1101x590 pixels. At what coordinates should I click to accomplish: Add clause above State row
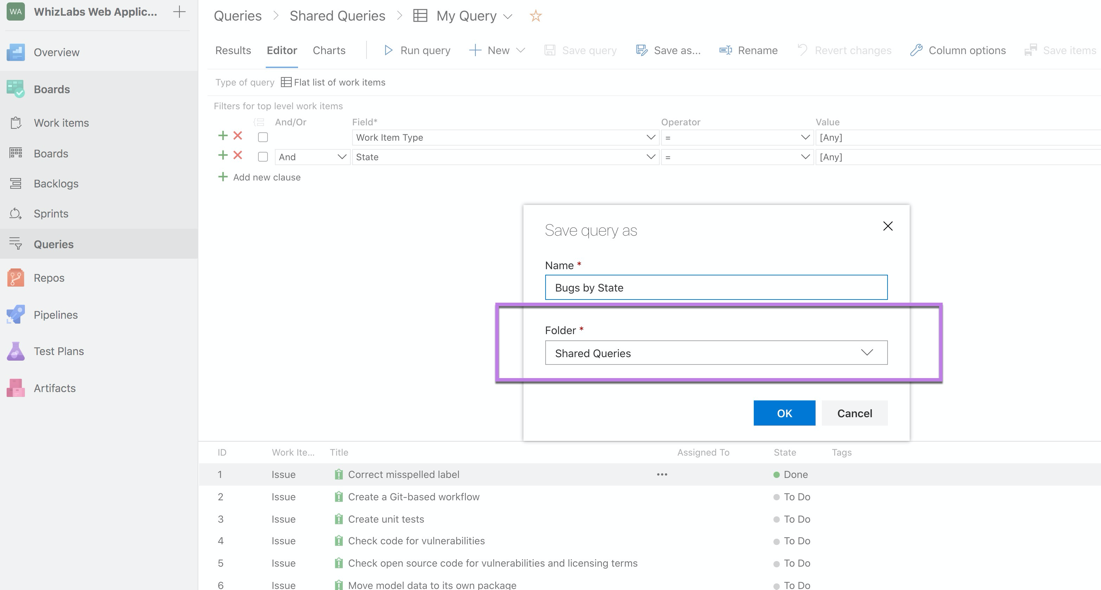pos(223,155)
